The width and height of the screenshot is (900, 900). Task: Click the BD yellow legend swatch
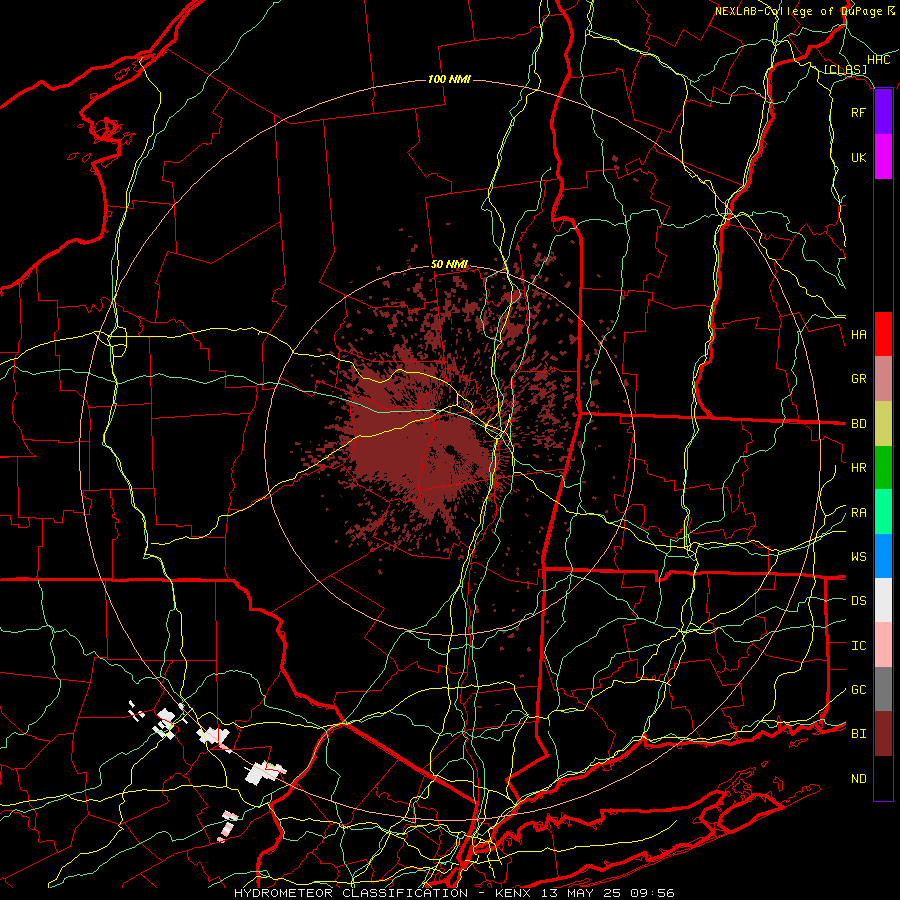883,423
